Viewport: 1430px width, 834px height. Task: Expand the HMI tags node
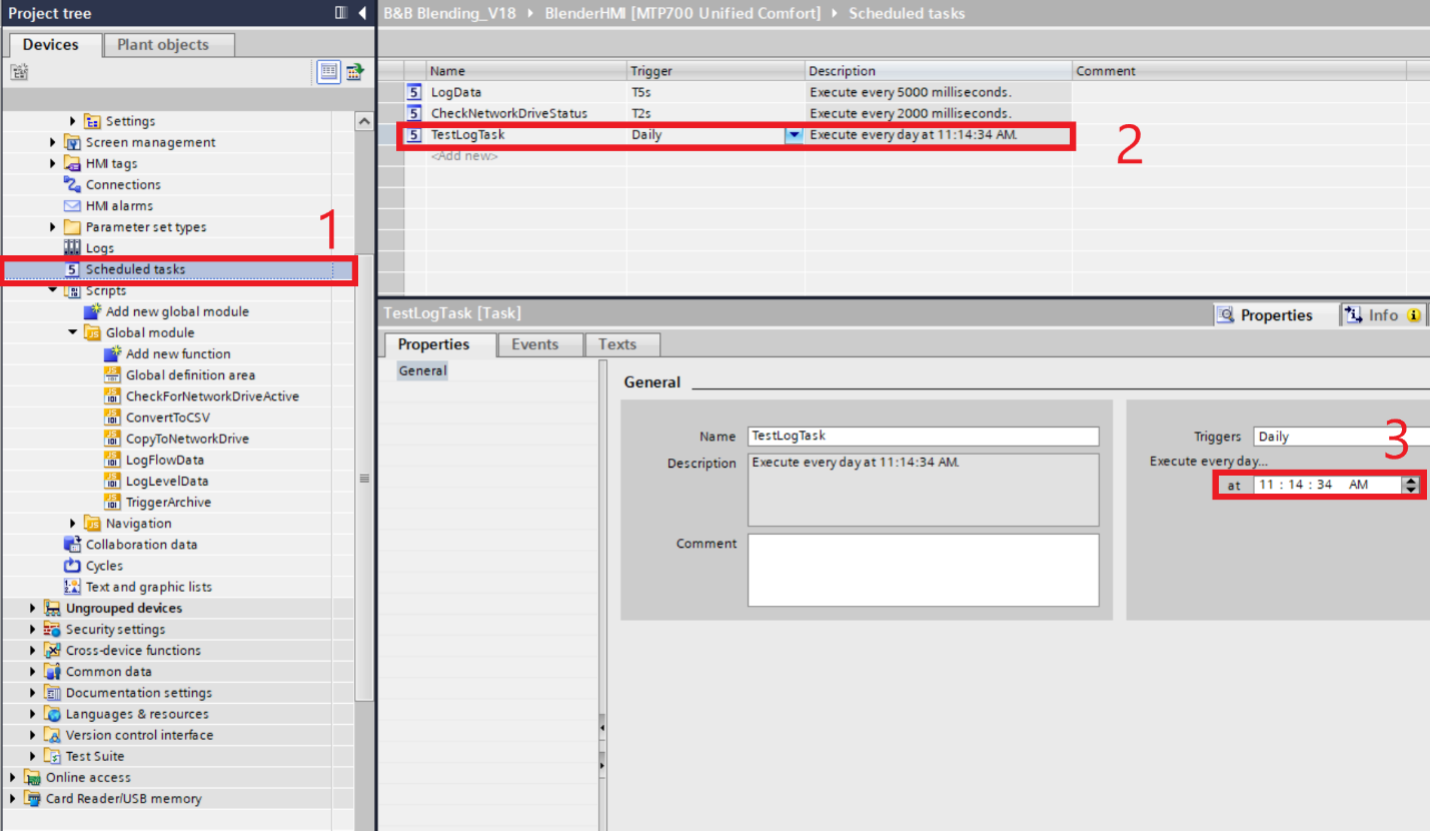[53, 163]
